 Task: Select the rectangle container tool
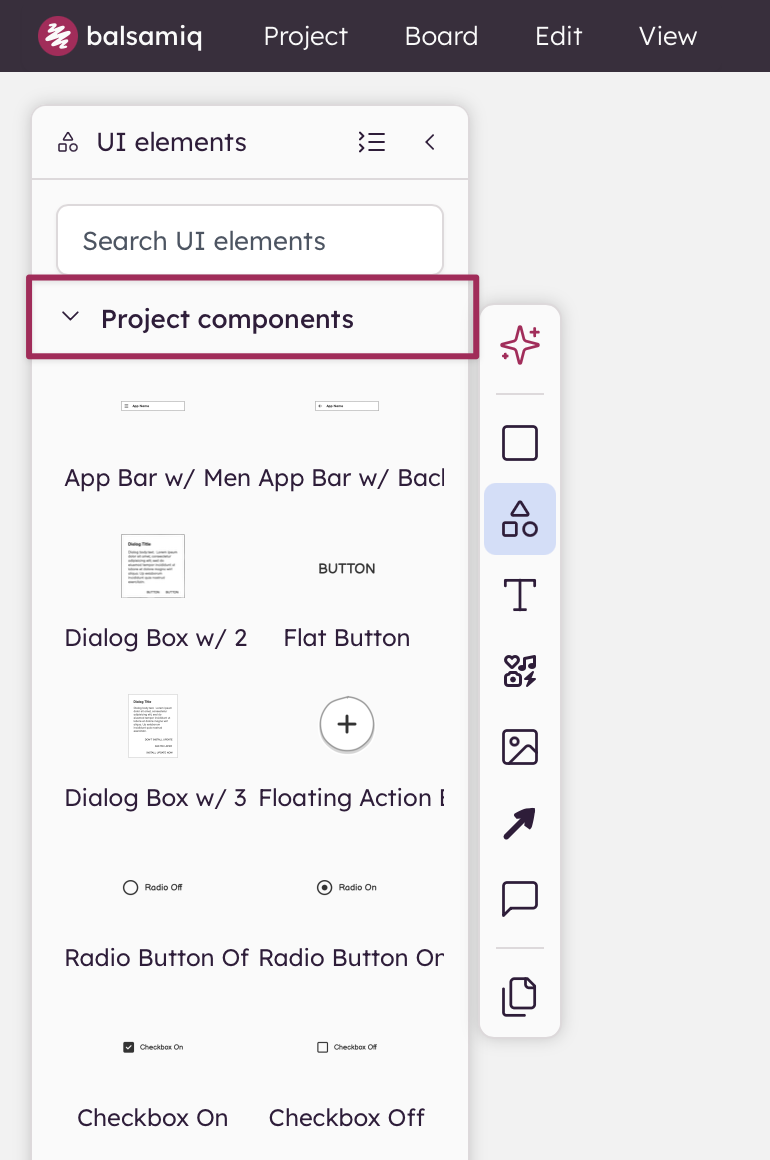(x=520, y=443)
